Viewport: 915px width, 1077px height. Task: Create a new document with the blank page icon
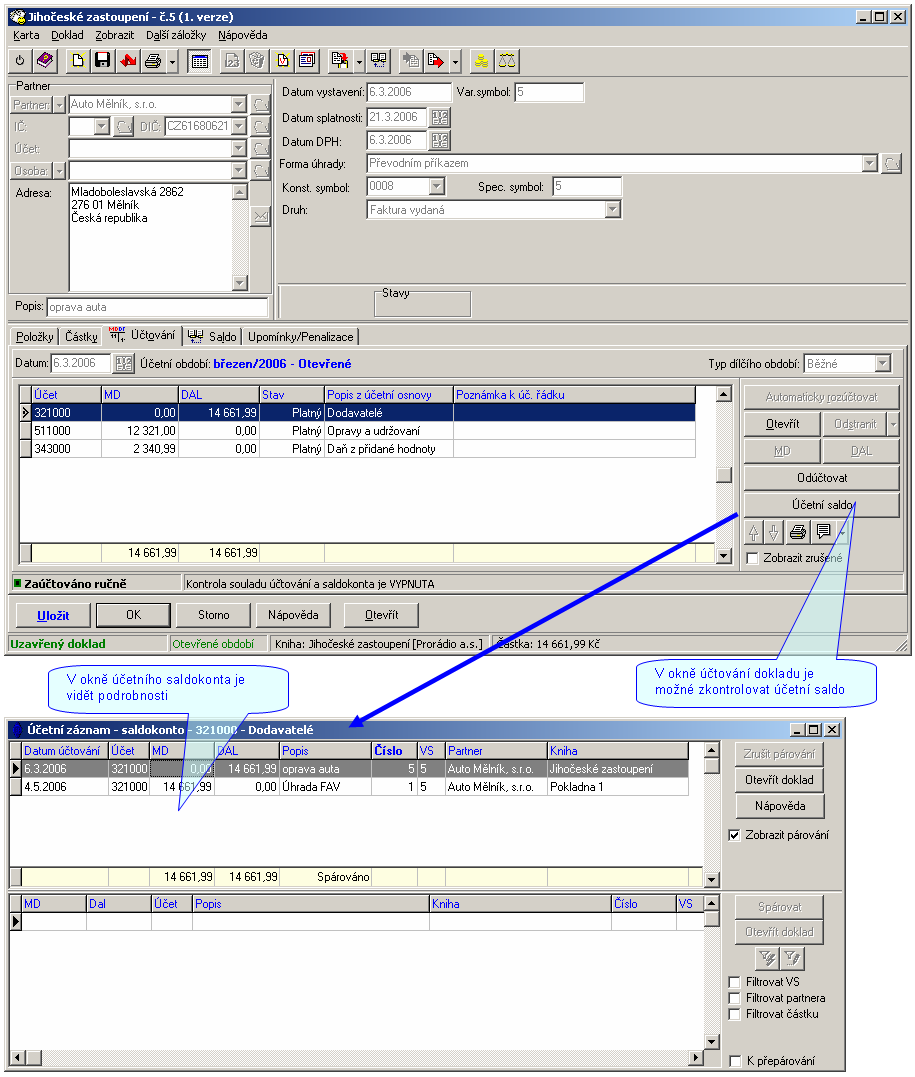coord(78,61)
